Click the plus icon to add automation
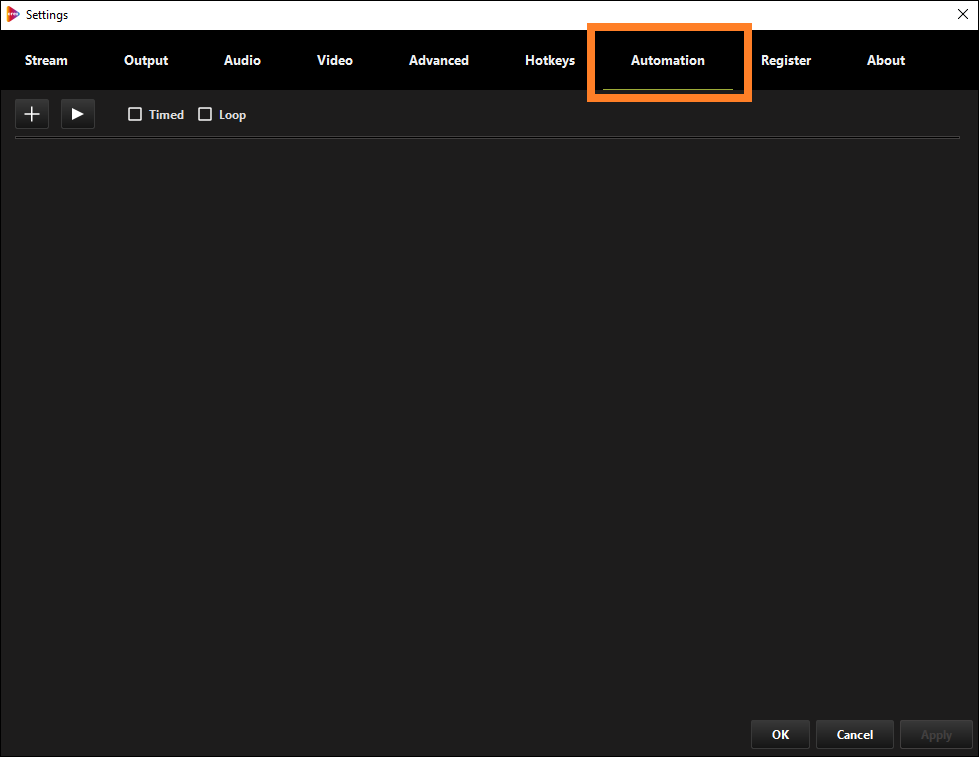Screen dimensions: 979x757 31,113
